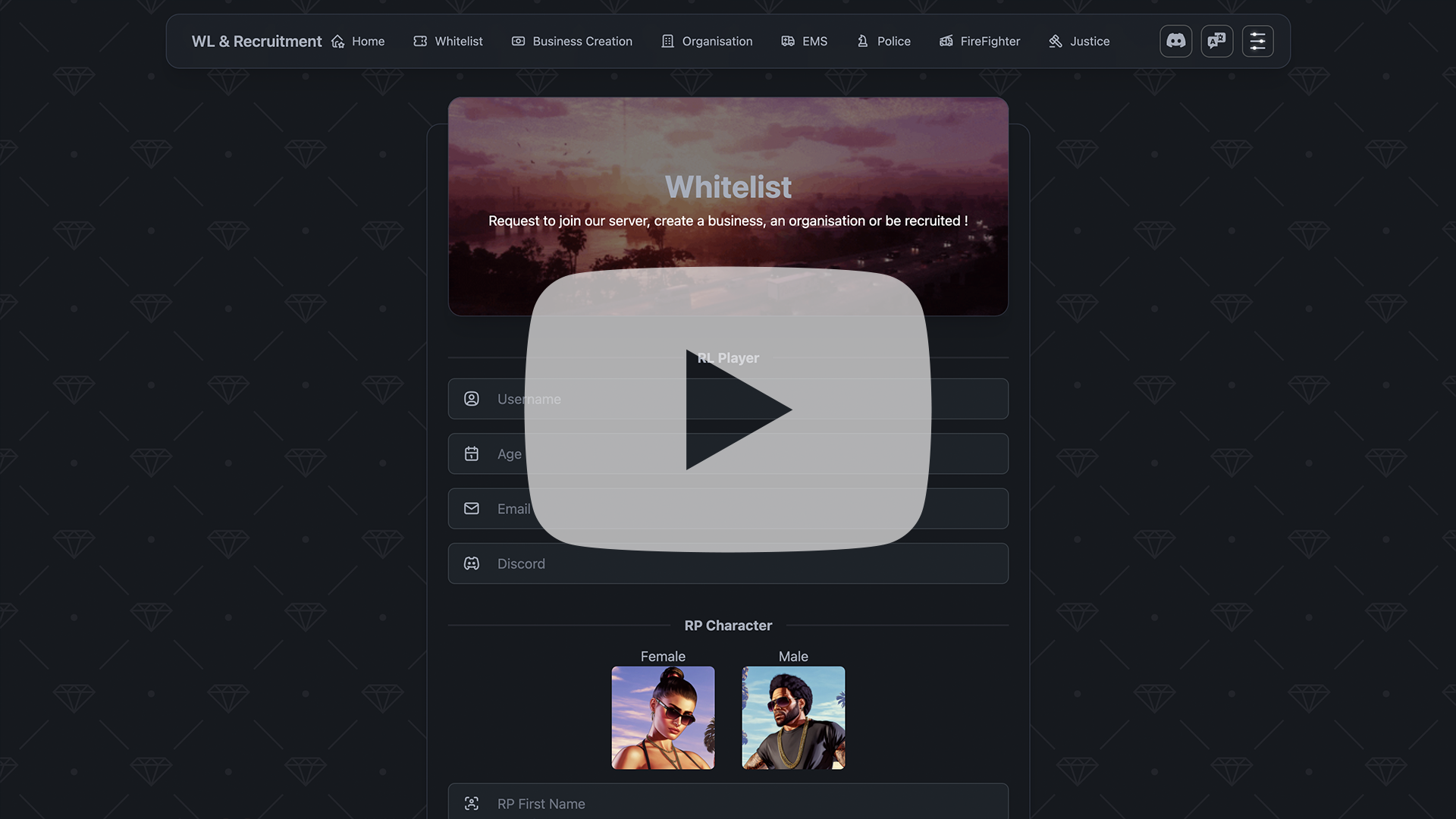Open the settings sliders icon button

[x=1257, y=41]
